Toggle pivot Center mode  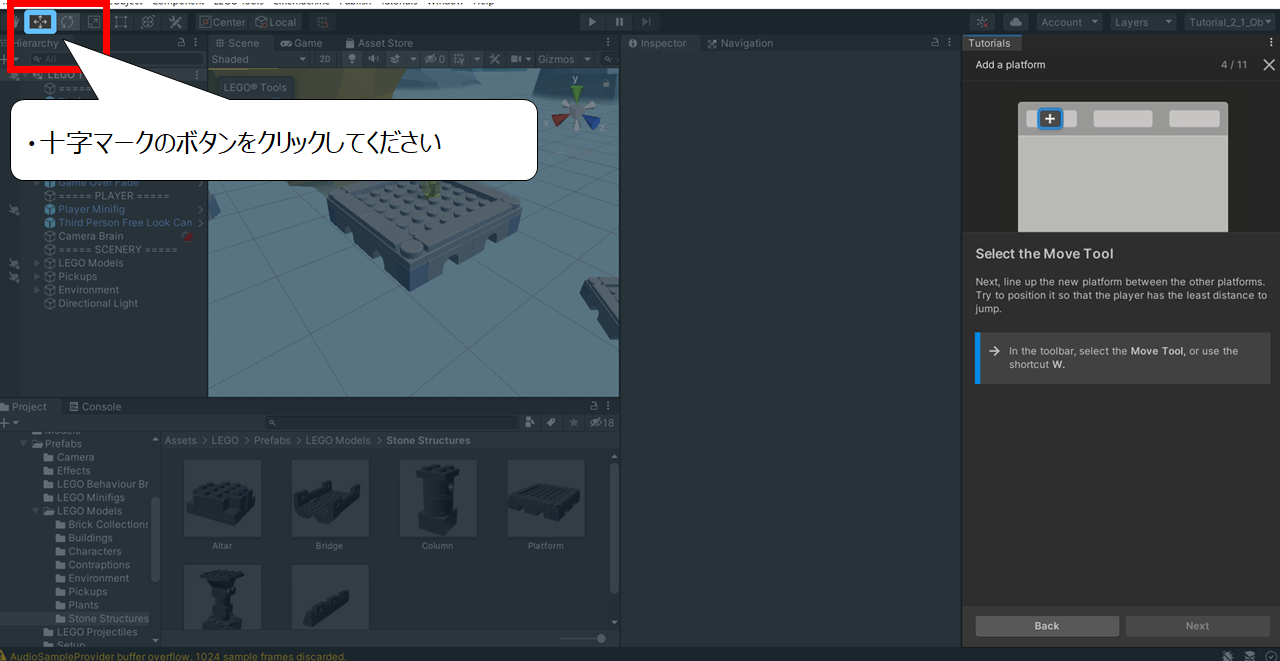tap(221, 22)
